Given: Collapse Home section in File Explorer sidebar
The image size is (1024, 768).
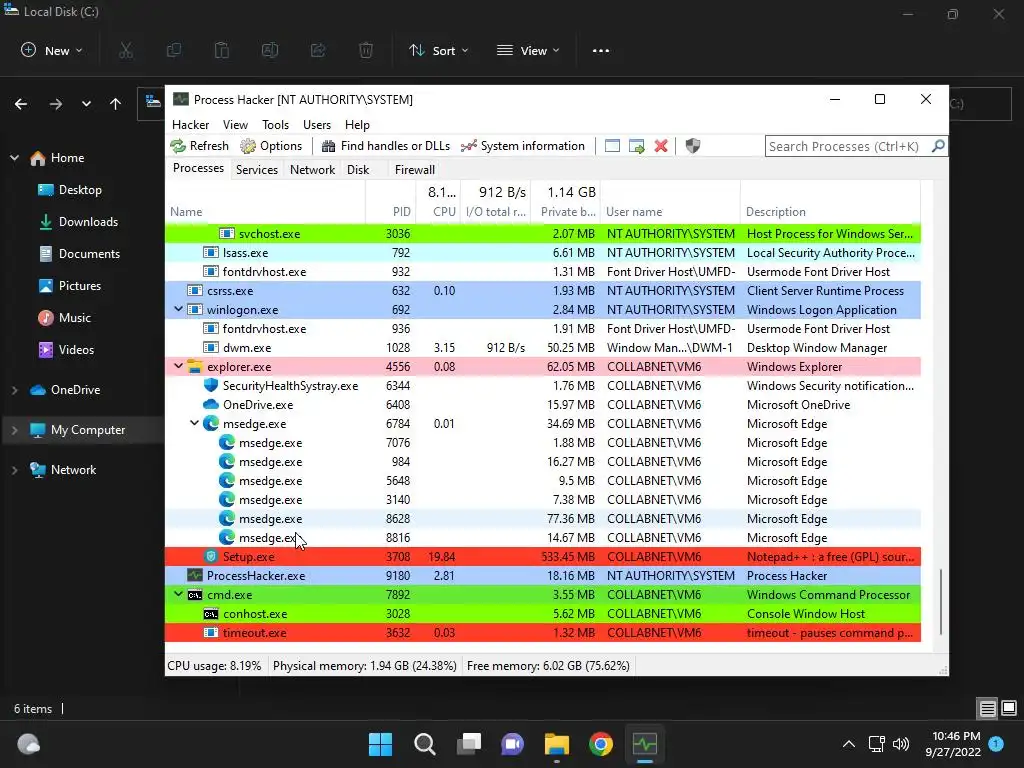Looking at the screenshot, I should [x=14, y=158].
